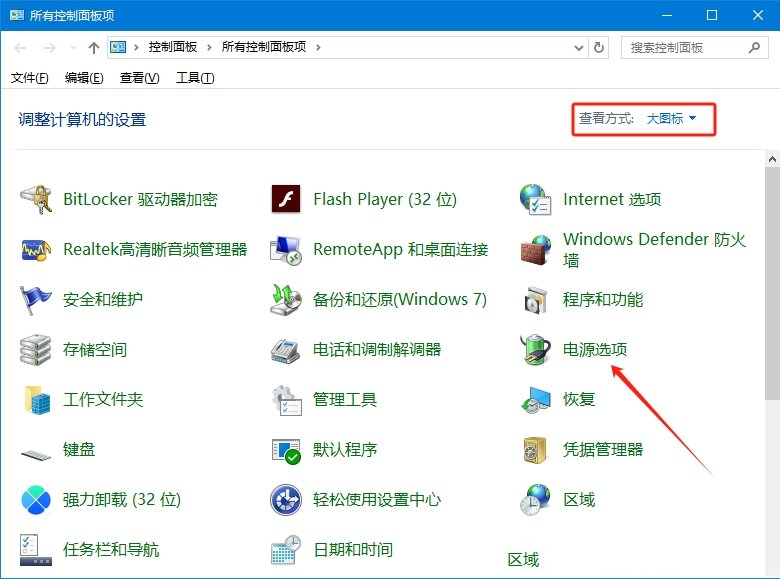Viewport: 780px width, 579px height.
Task: Open the 大图标 view mode dropdown
Action: click(671, 118)
